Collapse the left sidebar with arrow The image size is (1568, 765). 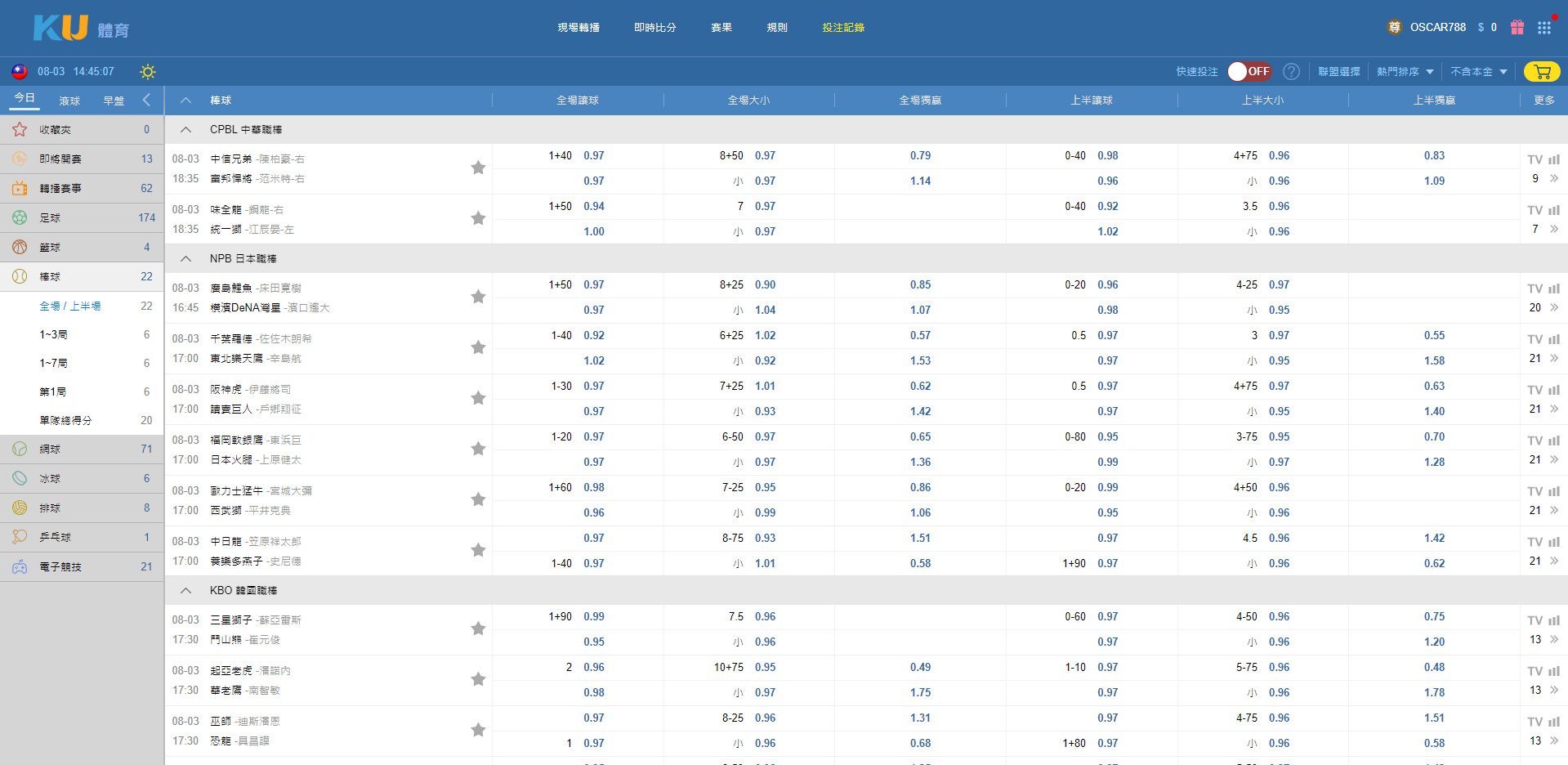(x=147, y=100)
